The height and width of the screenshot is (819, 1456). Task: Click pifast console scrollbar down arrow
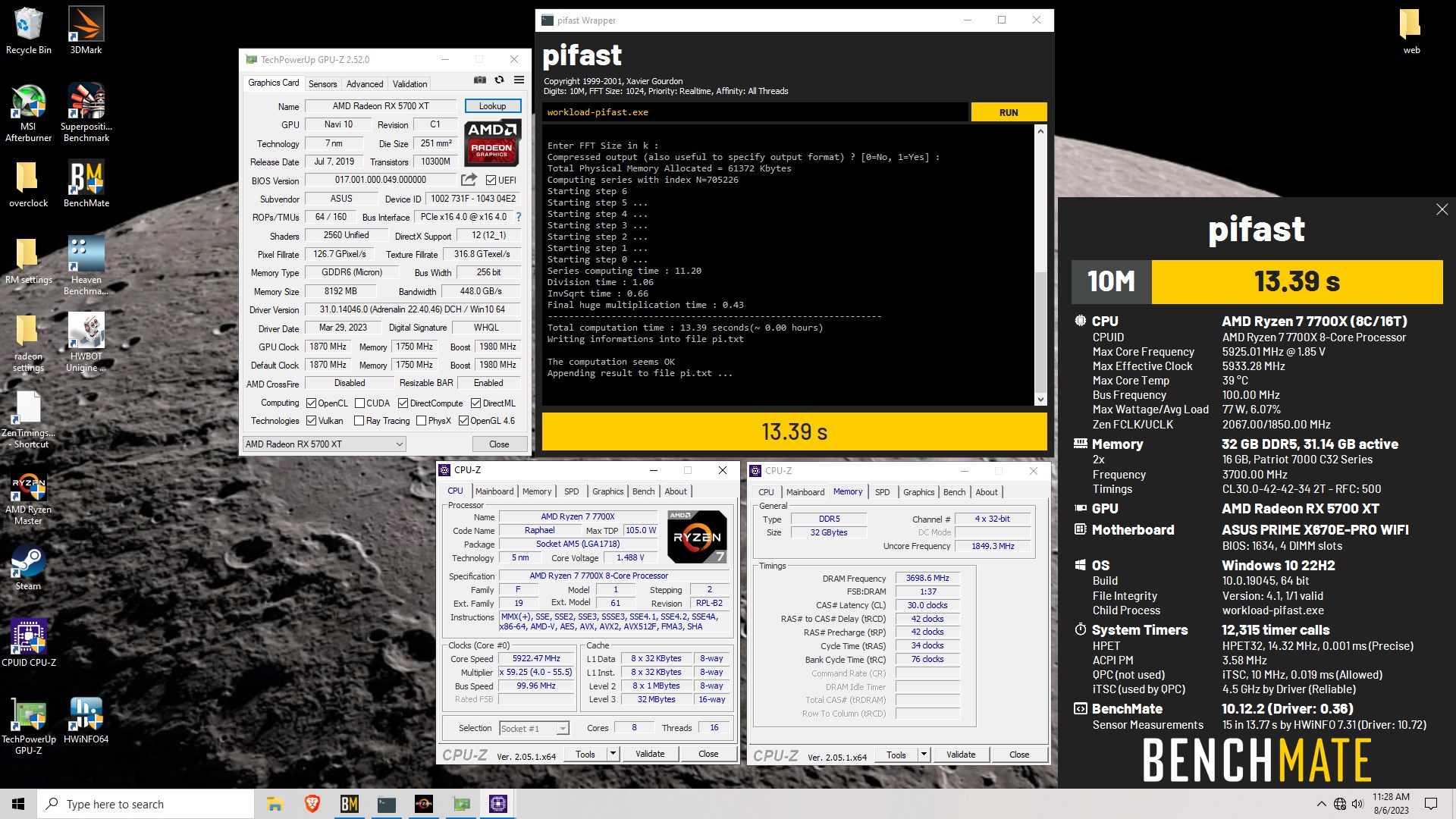[x=1040, y=399]
